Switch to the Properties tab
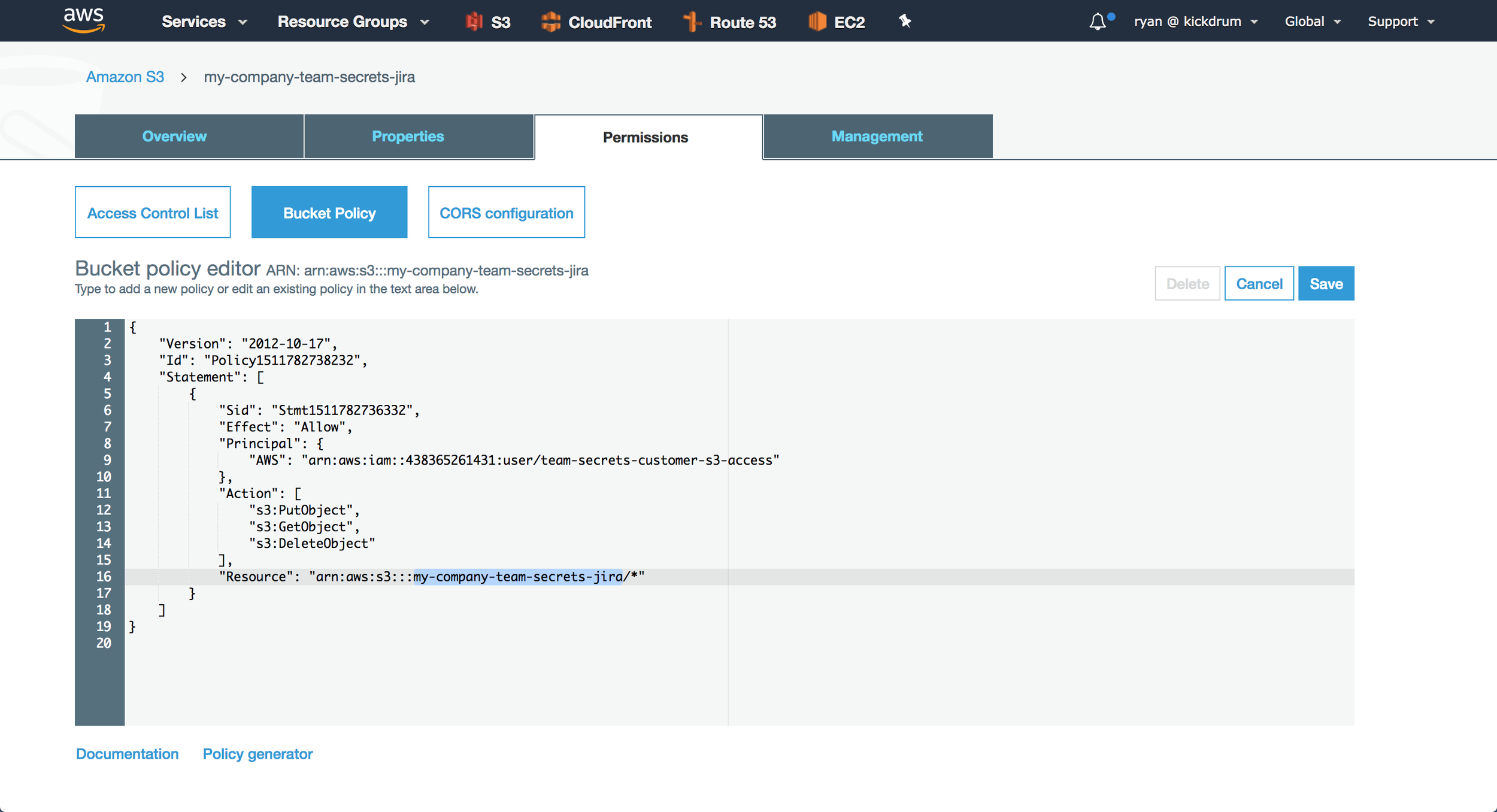 click(x=419, y=137)
